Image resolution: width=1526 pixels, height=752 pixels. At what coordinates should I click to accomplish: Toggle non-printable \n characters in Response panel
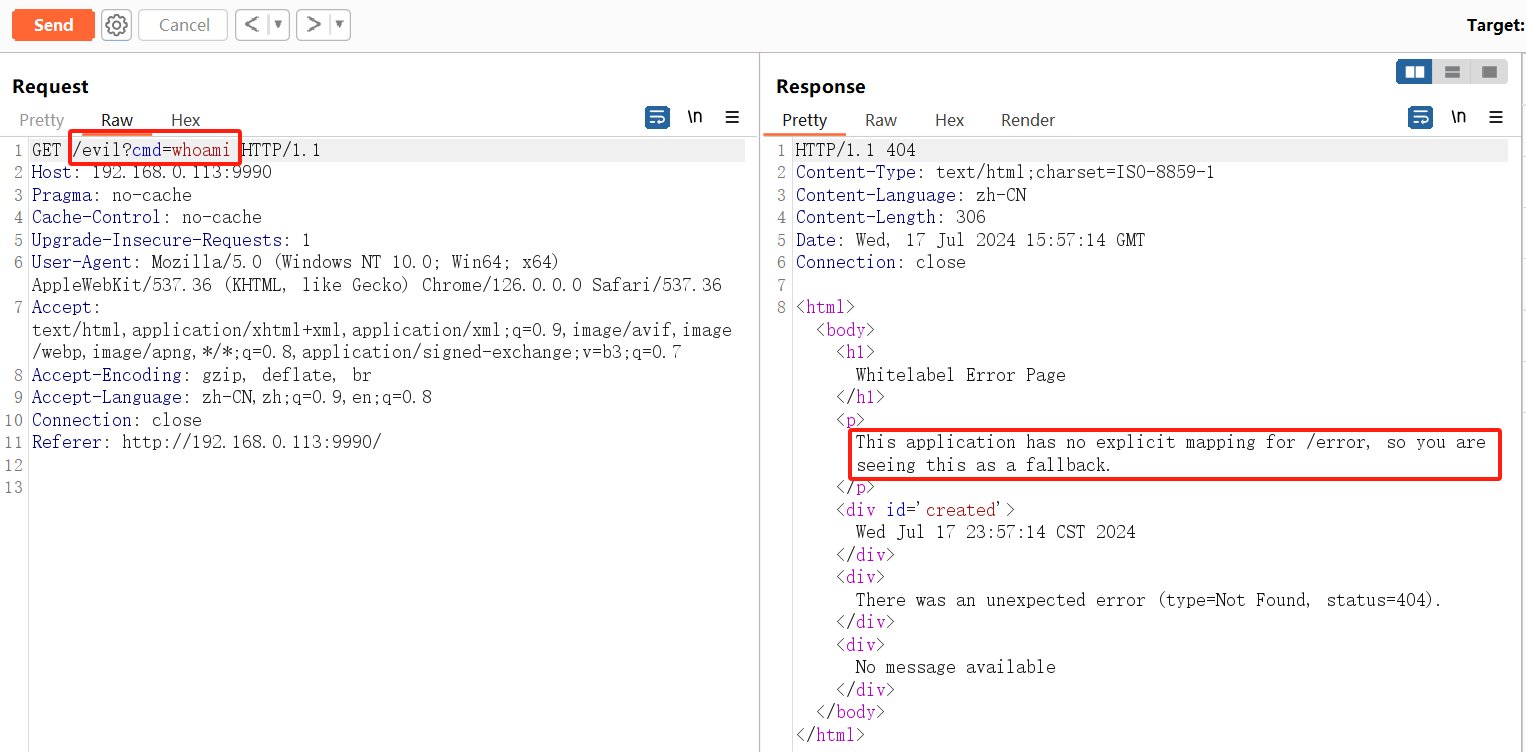[1459, 118]
